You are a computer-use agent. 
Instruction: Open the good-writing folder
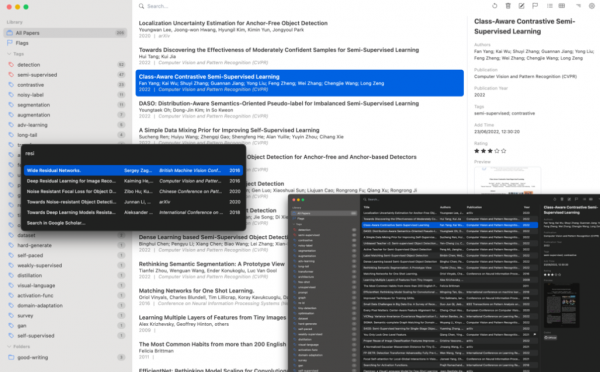click(x=65, y=357)
